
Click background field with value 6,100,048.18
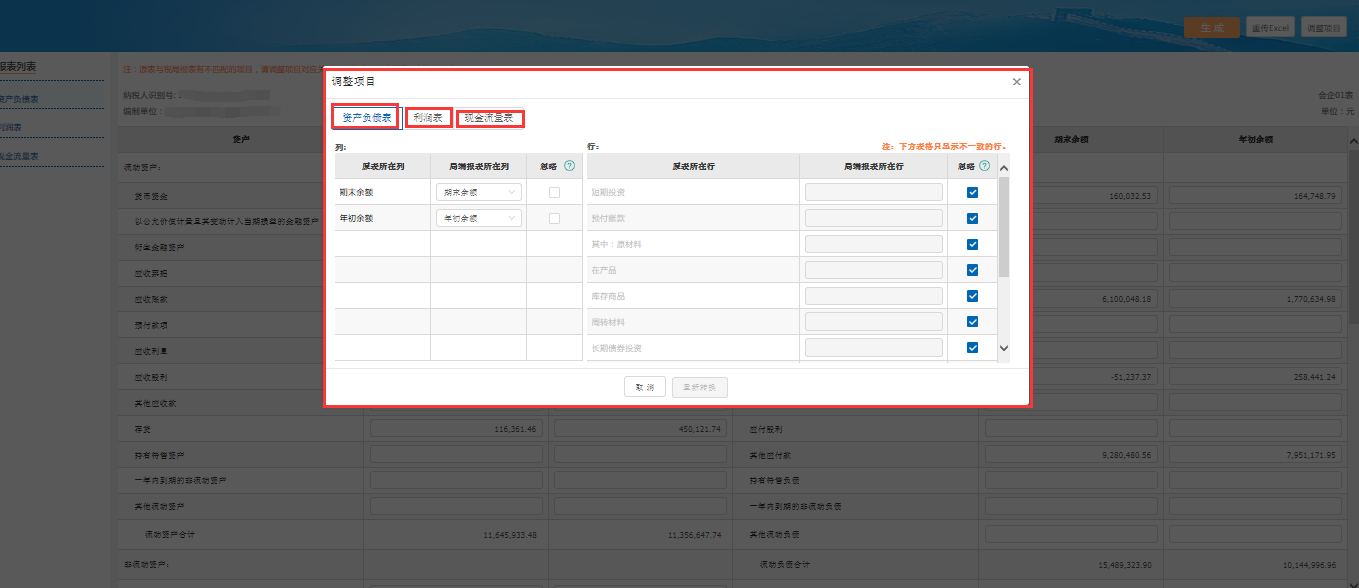point(1071,299)
